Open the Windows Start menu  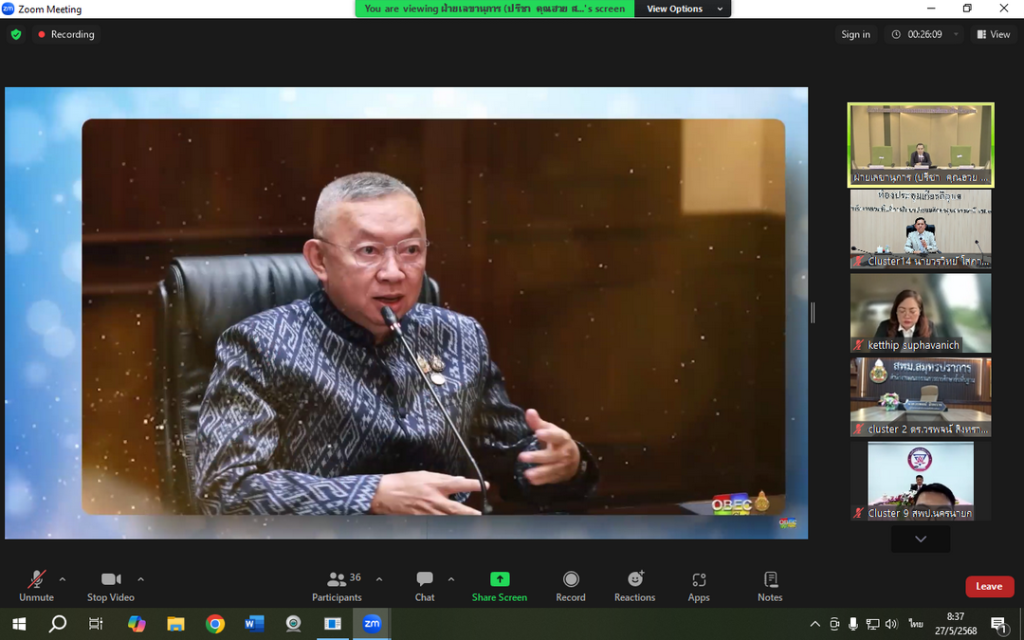(19, 624)
